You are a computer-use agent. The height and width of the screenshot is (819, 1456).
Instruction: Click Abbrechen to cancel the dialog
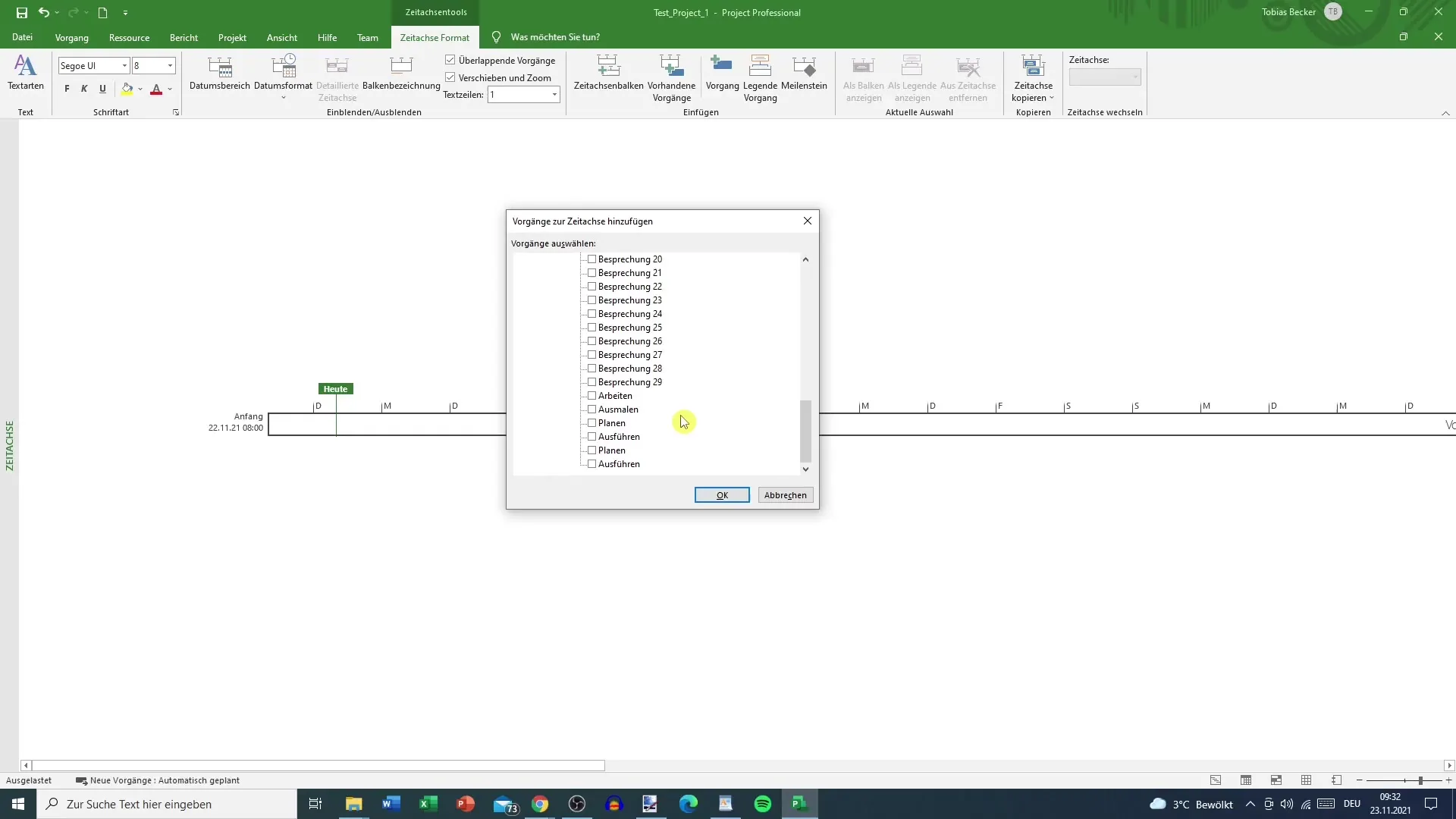point(786,495)
